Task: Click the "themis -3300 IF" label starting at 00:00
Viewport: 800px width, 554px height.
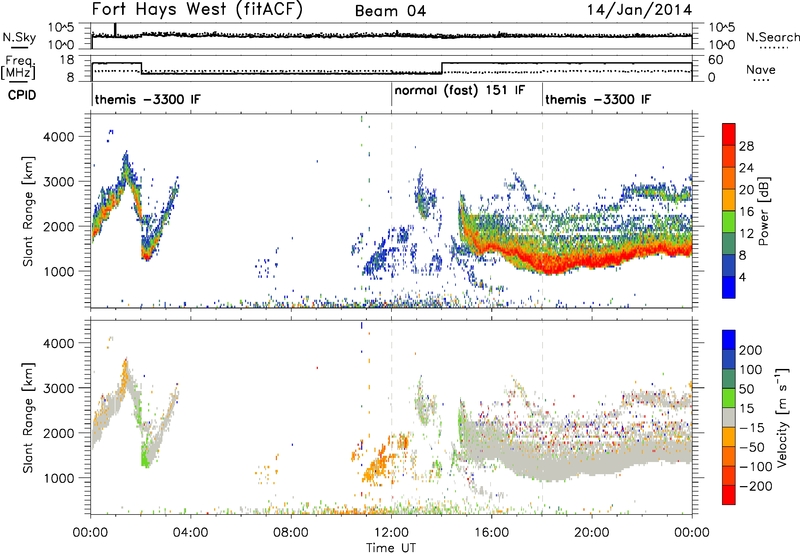Action: pyautogui.click(x=148, y=99)
